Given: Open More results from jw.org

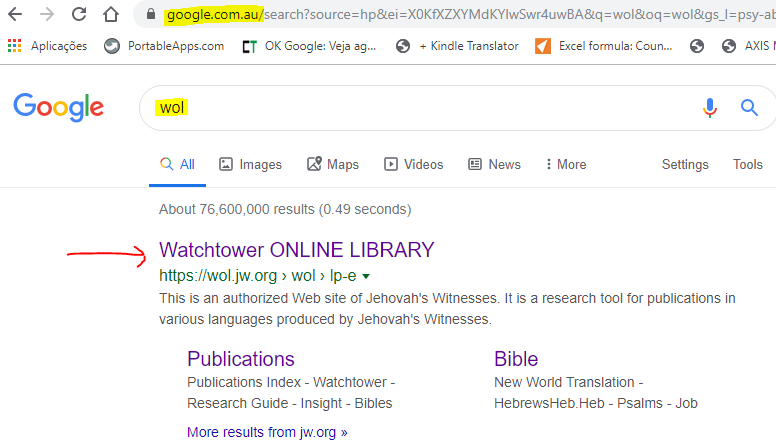Looking at the screenshot, I should point(267,432).
